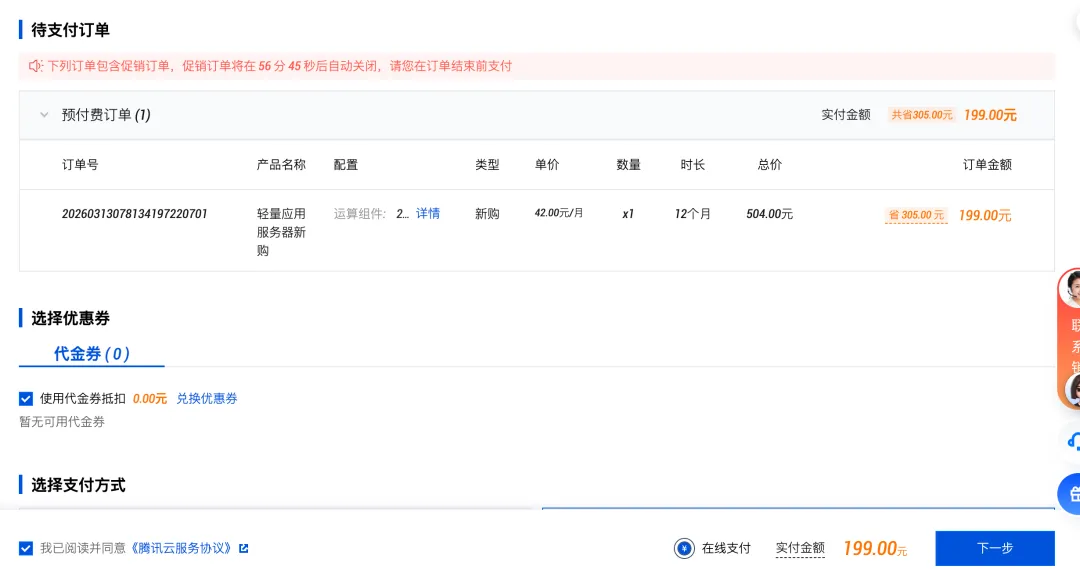Show the 实付金额 breakdown in the bottom bar
The image size is (1080, 573).
(x=800, y=548)
